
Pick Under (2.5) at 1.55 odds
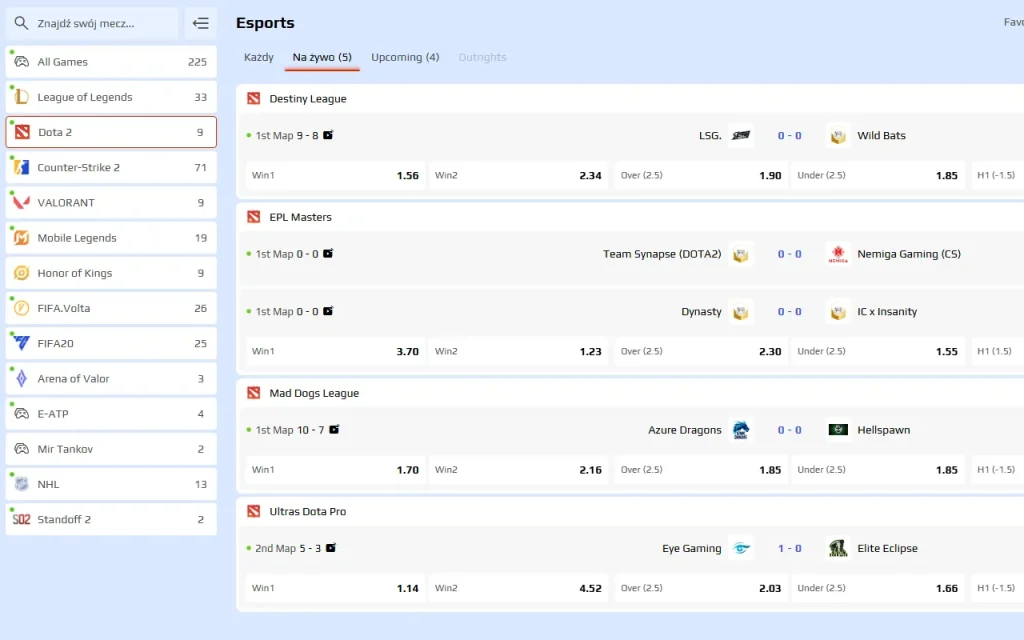click(878, 351)
